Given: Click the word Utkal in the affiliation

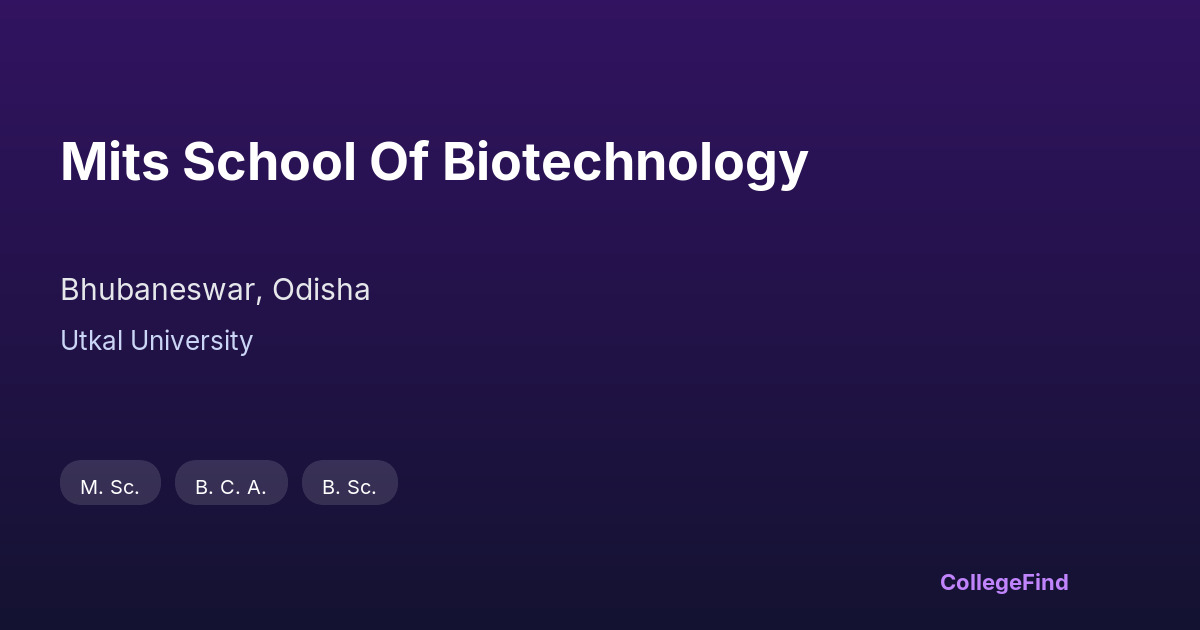Looking at the screenshot, I should pos(91,341).
